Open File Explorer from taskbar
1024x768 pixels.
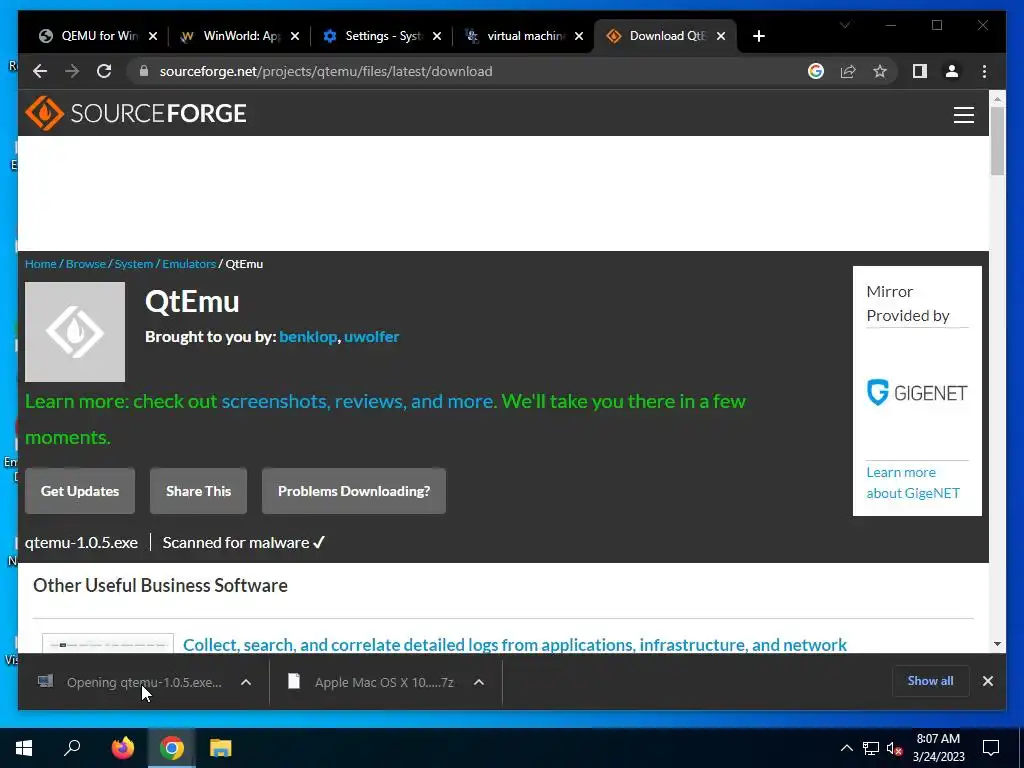tap(221, 748)
